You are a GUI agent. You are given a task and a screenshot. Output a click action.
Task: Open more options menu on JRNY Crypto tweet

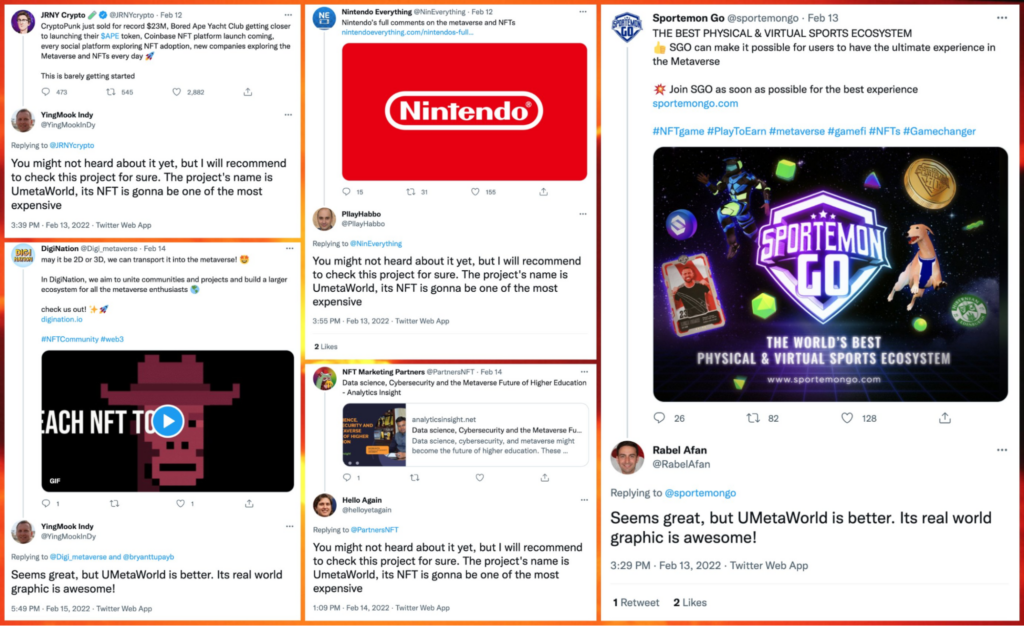coord(288,14)
